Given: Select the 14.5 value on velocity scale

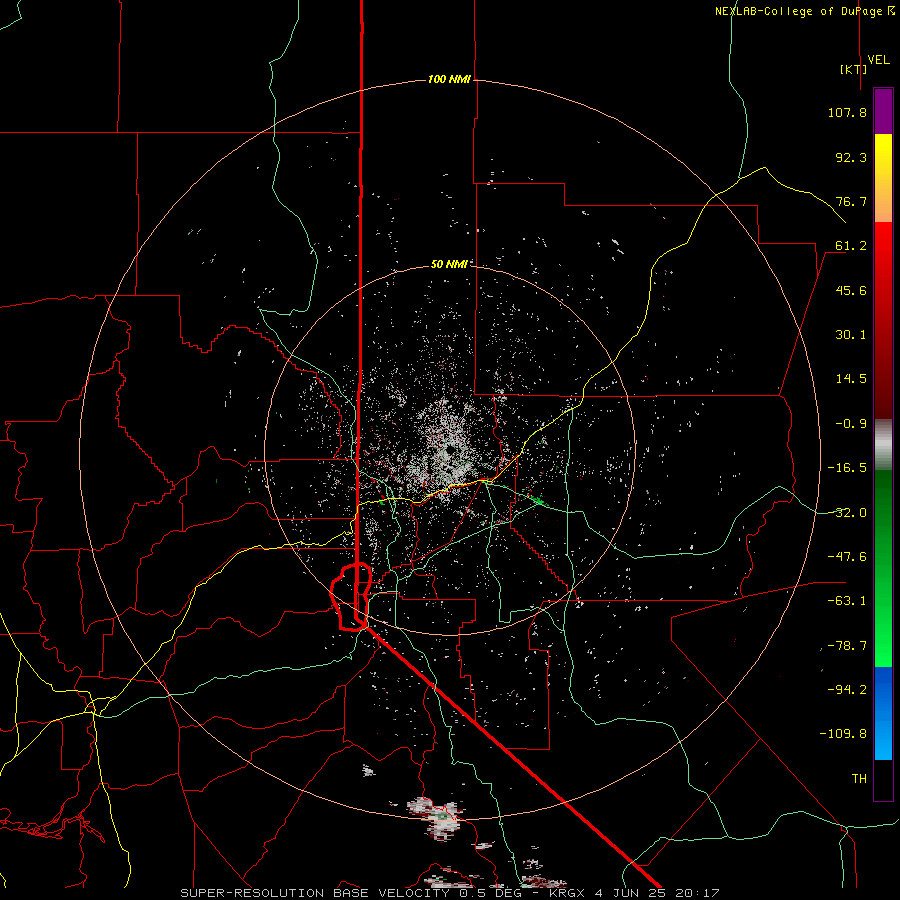Looking at the screenshot, I should tap(851, 378).
